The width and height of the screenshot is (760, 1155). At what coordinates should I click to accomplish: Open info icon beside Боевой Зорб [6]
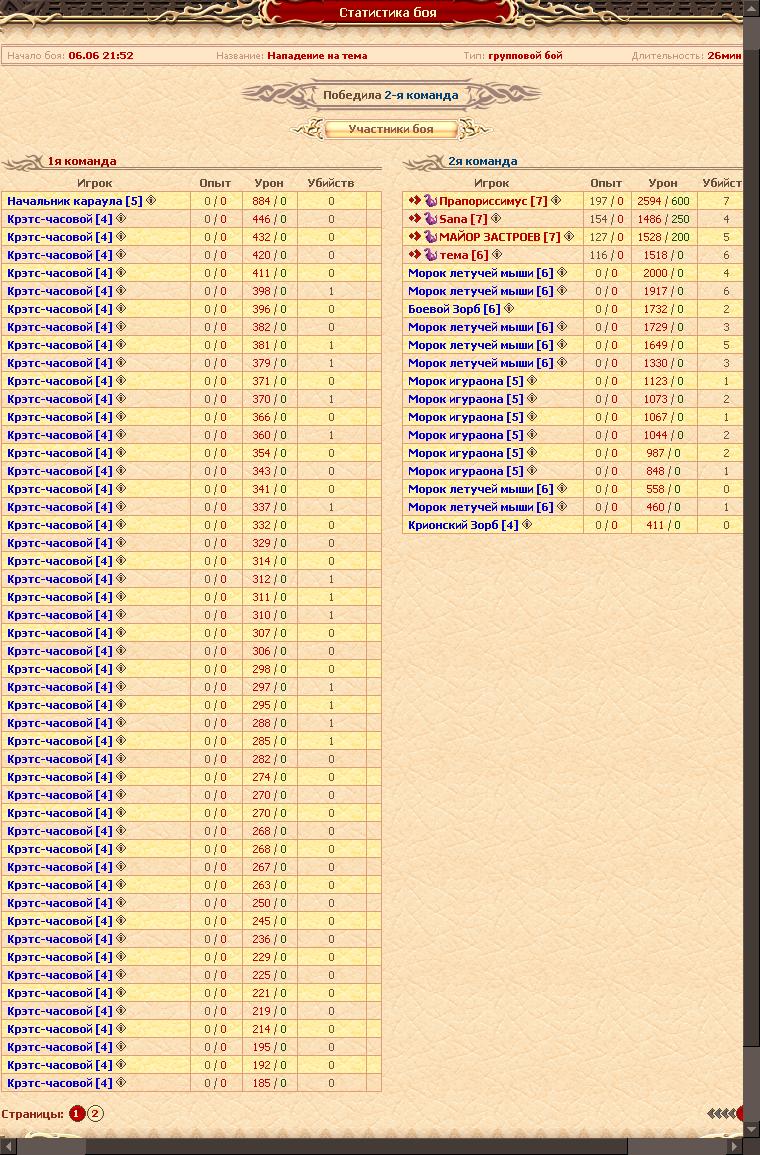pos(509,309)
